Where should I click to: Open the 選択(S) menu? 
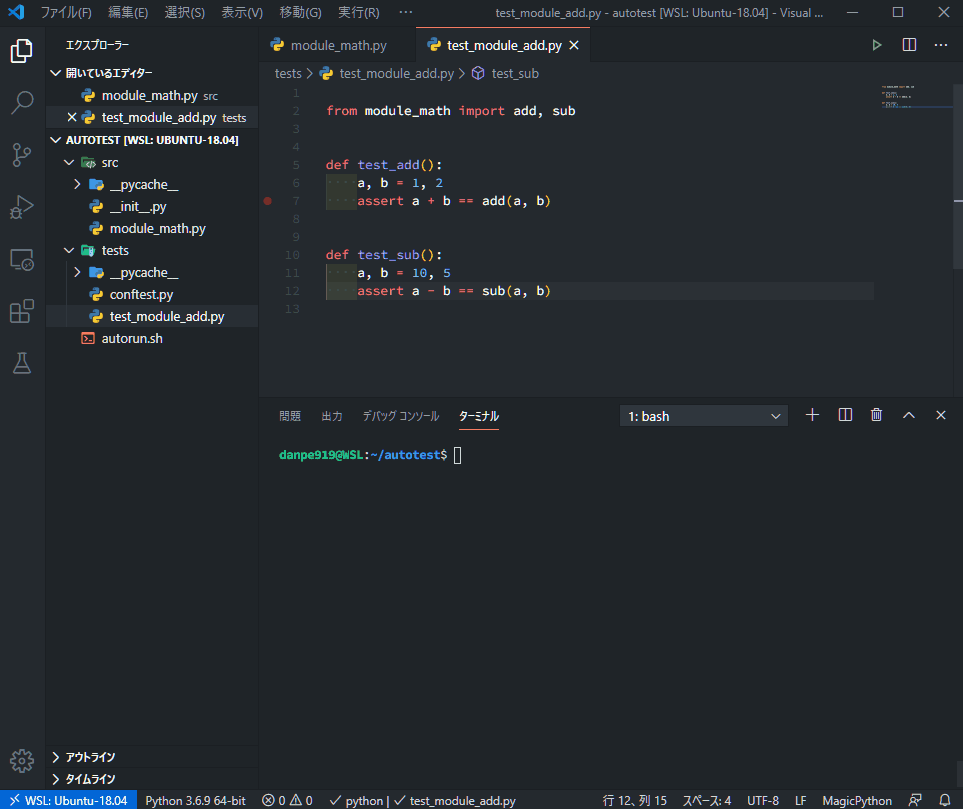pyautogui.click(x=184, y=12)
